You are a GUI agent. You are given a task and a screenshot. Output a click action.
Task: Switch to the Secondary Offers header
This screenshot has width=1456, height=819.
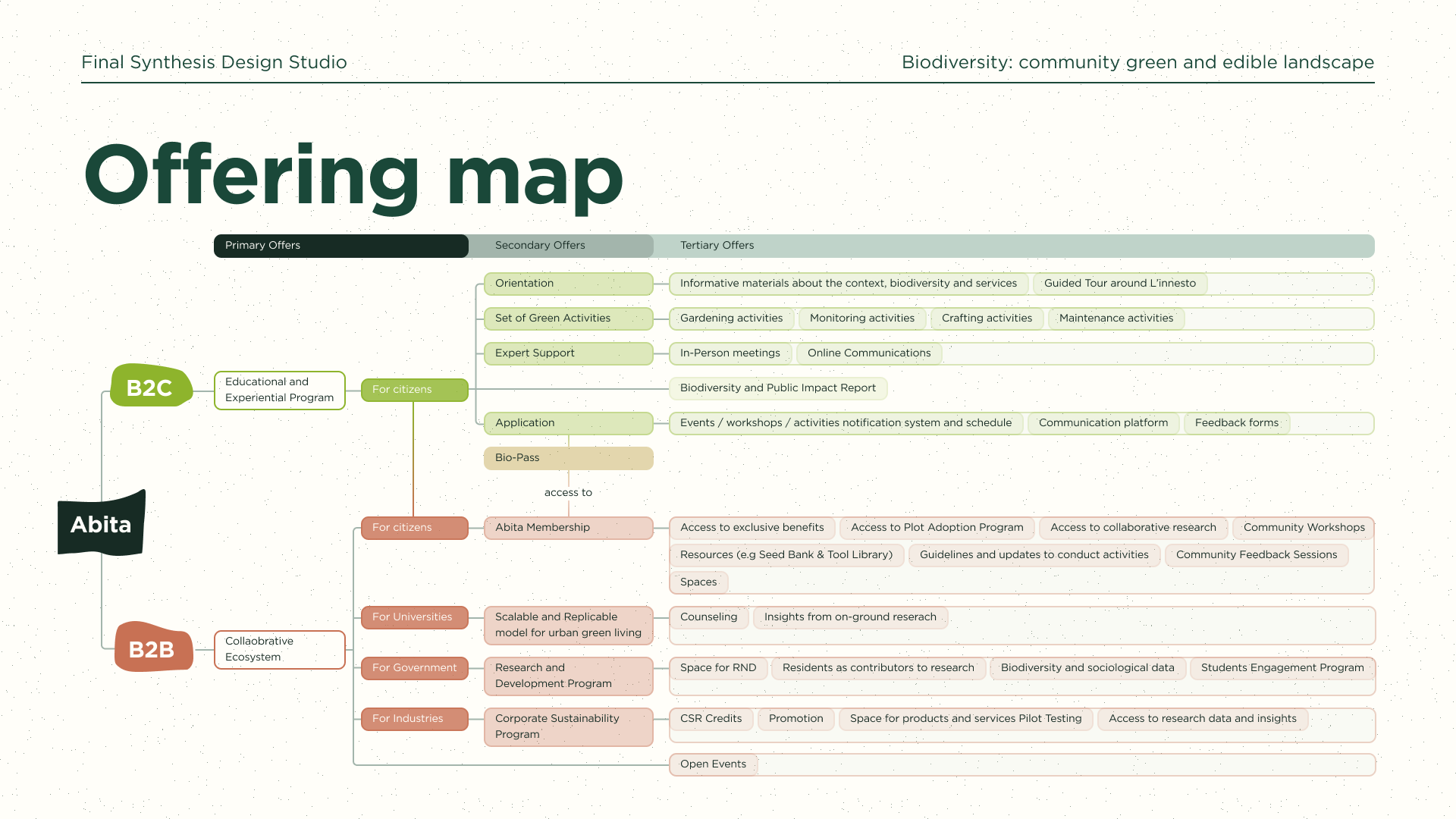tap(561, 246)
